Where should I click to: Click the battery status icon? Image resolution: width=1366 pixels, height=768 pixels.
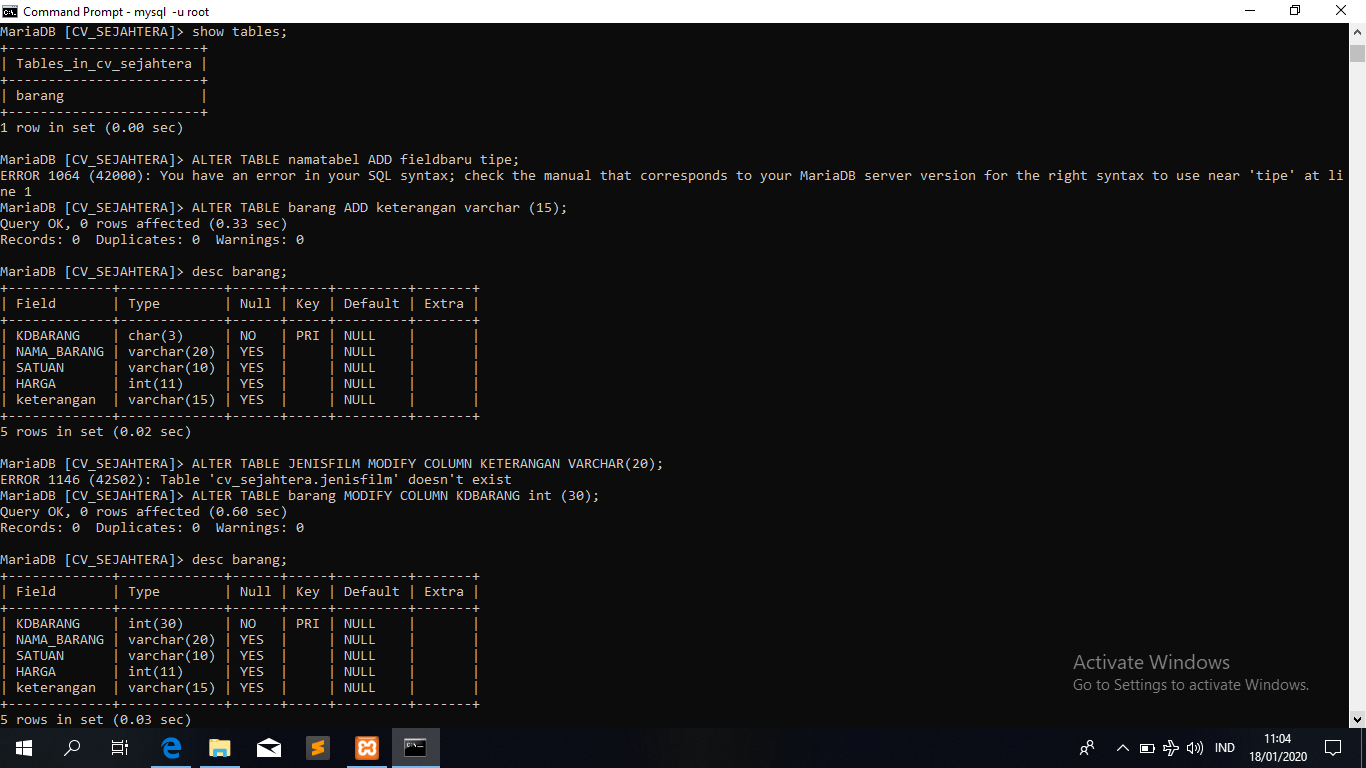click(x=1147, y=748)
